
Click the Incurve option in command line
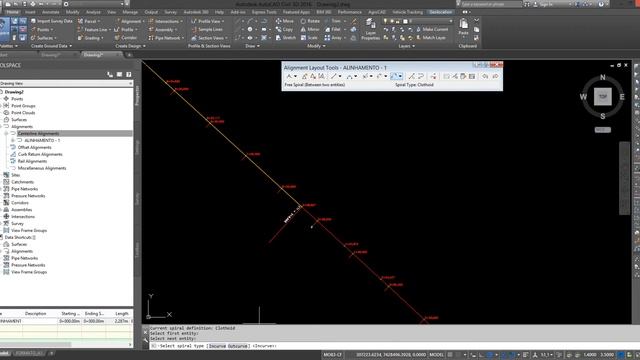click(x=218, y=346)
